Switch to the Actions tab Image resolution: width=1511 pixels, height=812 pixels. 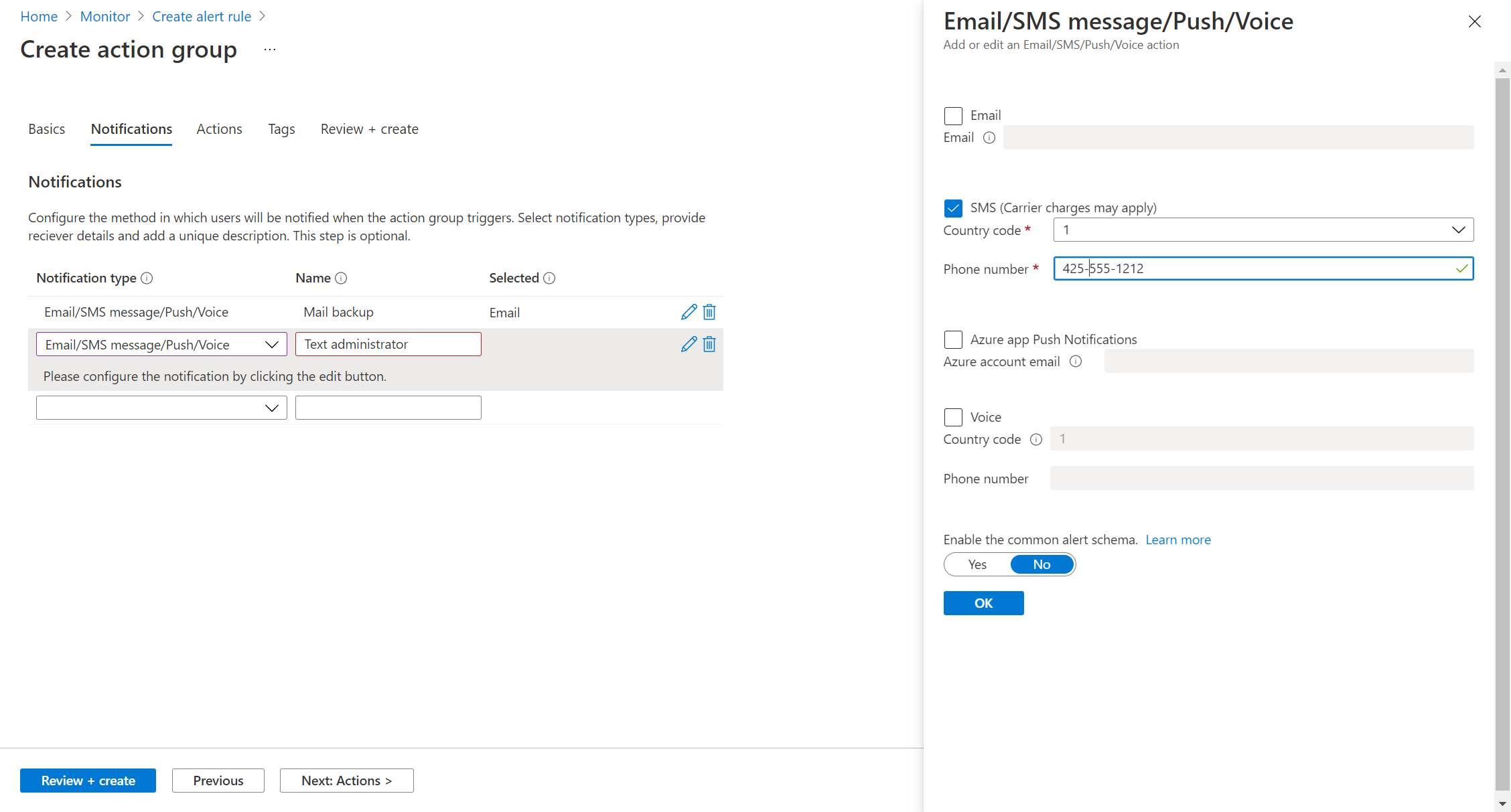(219, 129)
